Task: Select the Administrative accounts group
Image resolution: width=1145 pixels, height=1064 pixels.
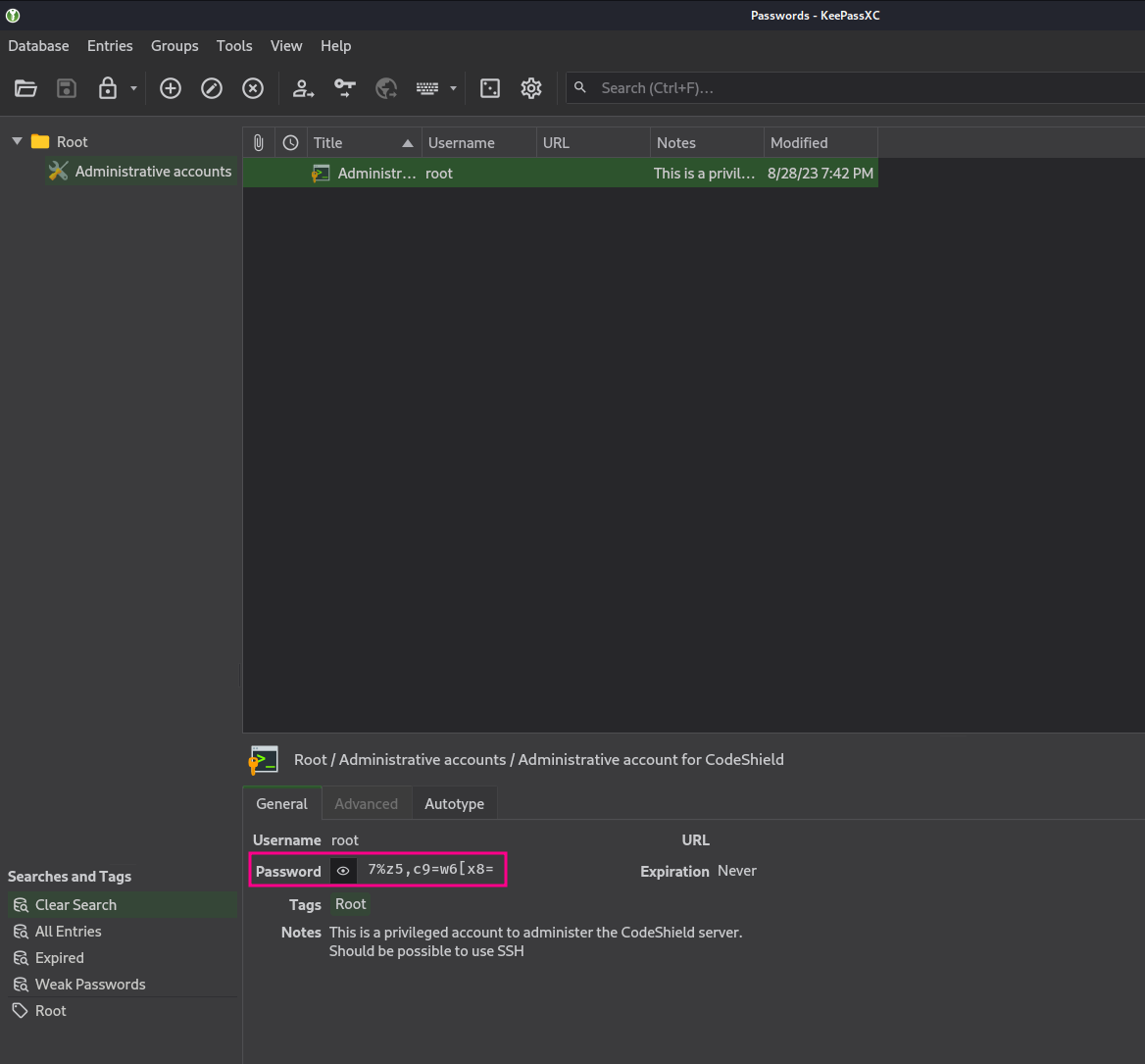Action: (x=140, y=171)
